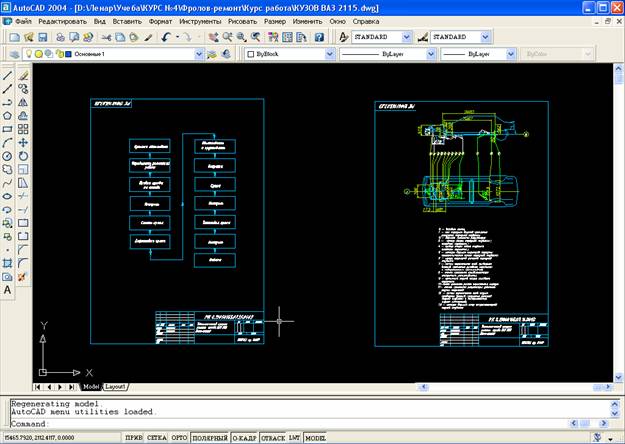The width and height of the screenshot is (625, 444).
Task: Toggle ПОЛЯРНЫЙ tracking in the status bar
Action: click(x=210, y=438)
